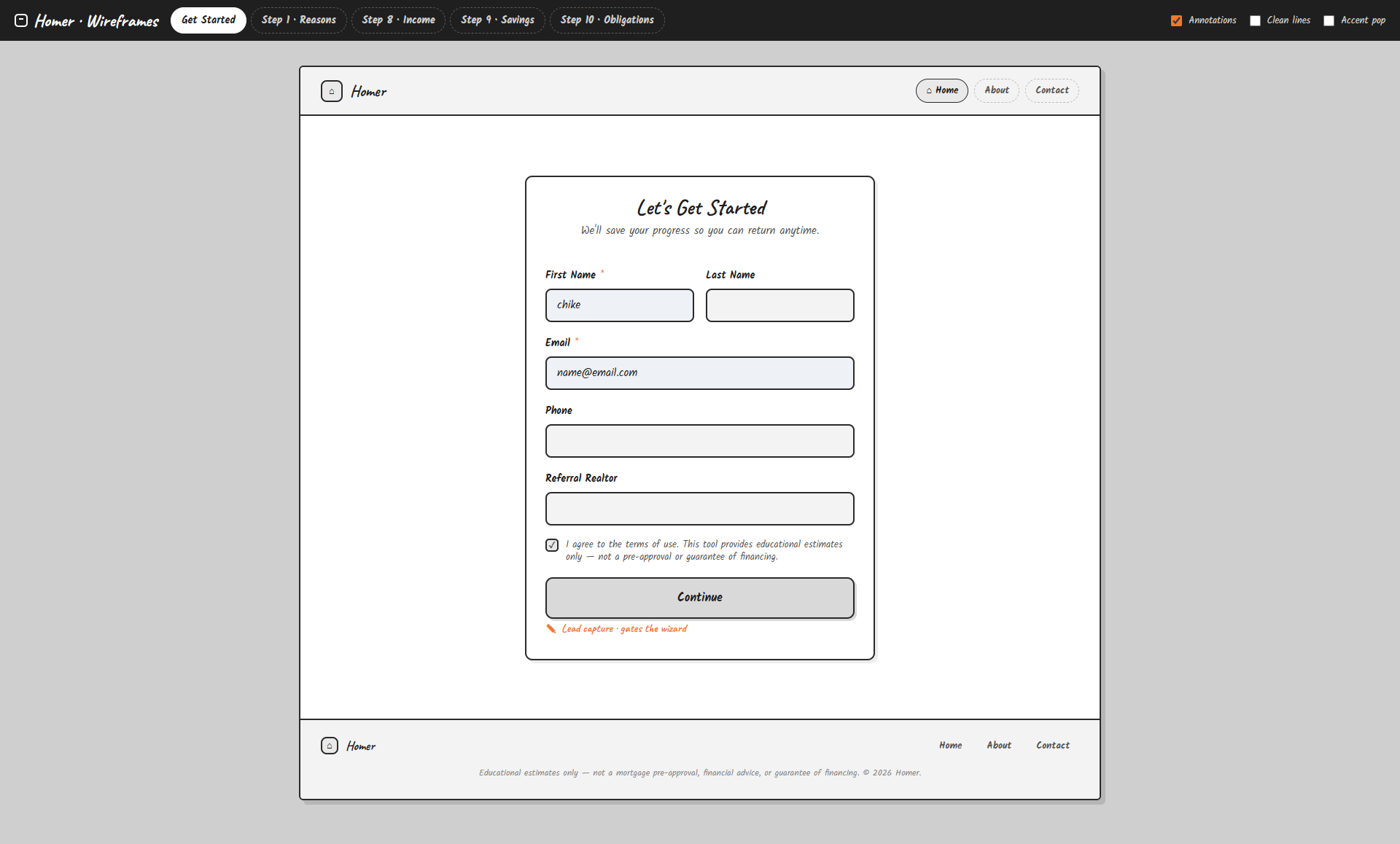Go to Step 10 · Obligations tab
The width and height of the screenshot is (1400, 844).
607,20
